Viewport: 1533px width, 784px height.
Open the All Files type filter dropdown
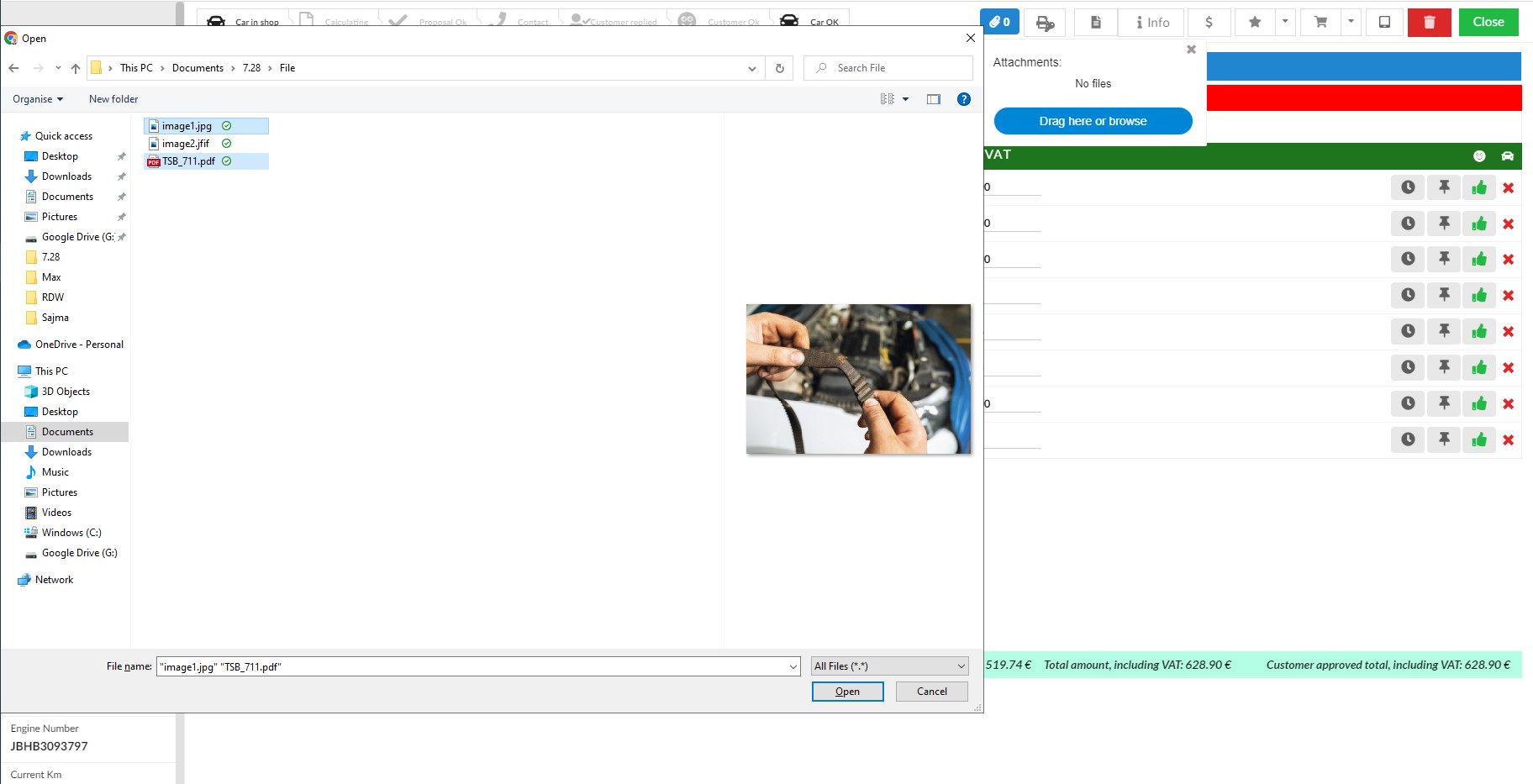pos(889,666)
